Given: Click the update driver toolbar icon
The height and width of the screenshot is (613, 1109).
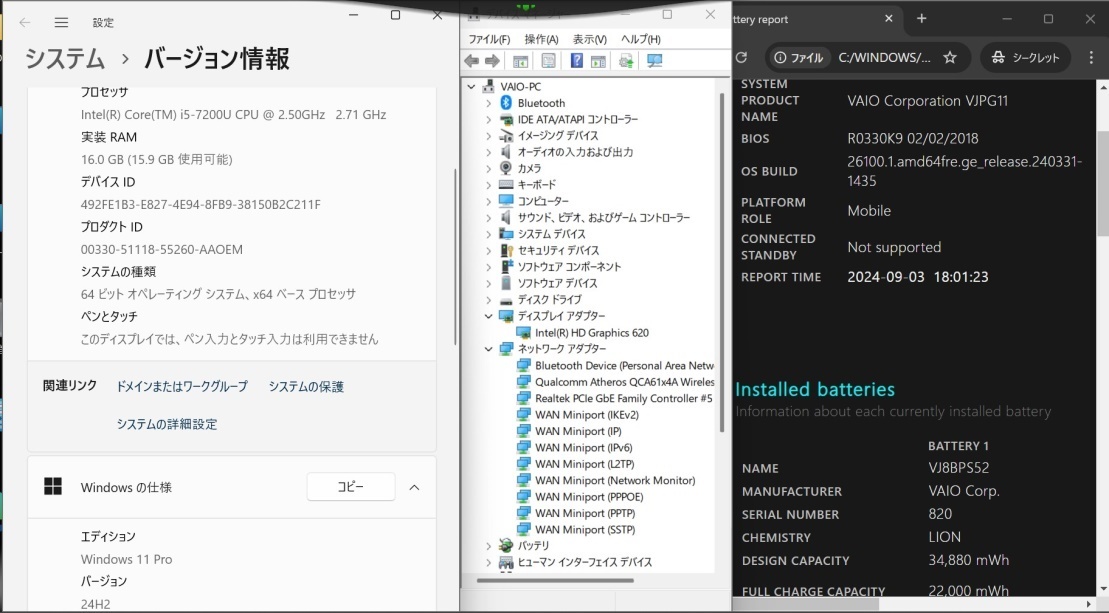Looking at the screenshot, I should coord(626,62).
